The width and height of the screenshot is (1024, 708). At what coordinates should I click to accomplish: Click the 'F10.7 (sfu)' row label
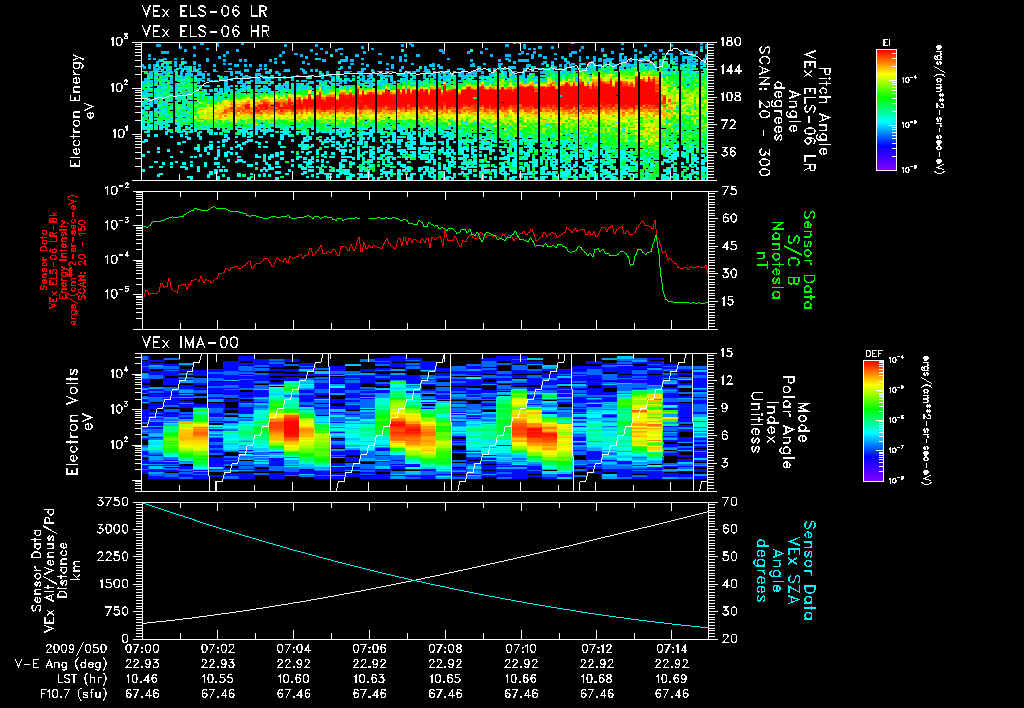[72, 694]
